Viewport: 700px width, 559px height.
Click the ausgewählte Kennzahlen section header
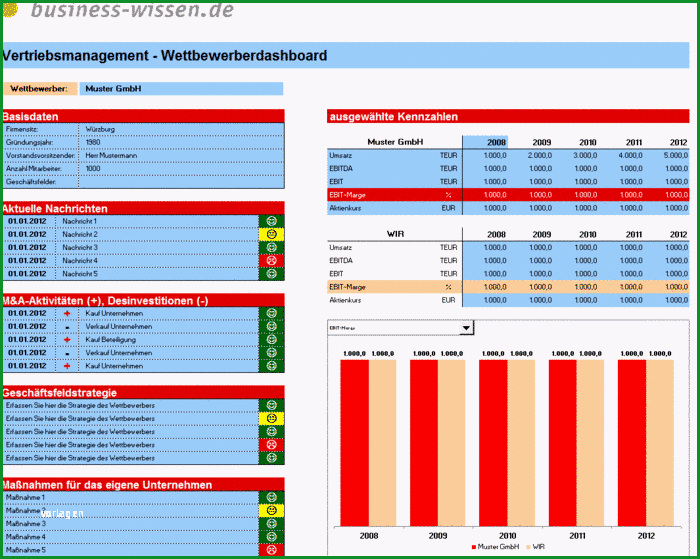tap(508, 116)
